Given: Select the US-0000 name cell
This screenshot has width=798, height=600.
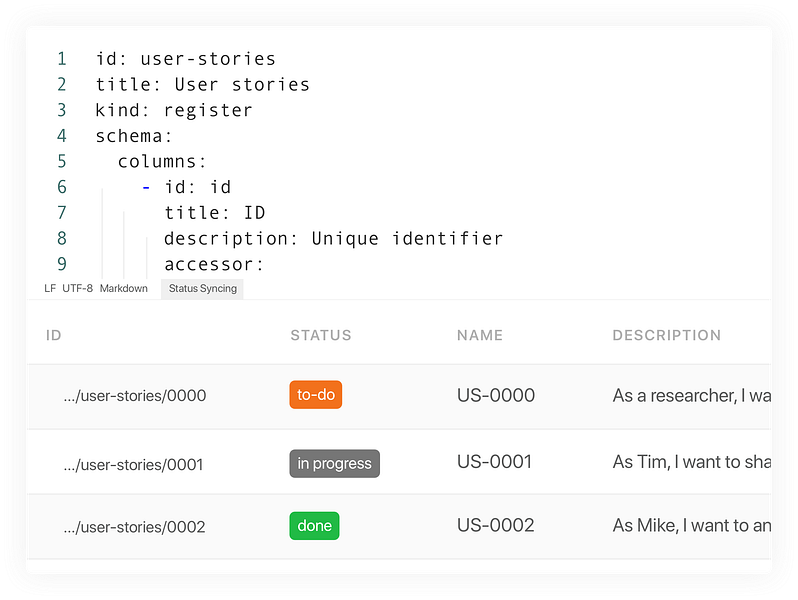Looking at the screenshot, I should point(495,395).
